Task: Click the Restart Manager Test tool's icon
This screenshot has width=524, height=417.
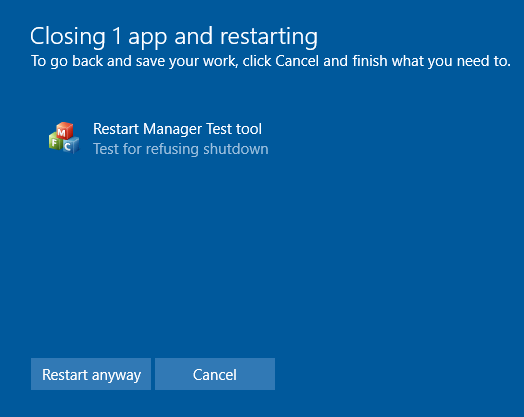Action: click(64, 138)
